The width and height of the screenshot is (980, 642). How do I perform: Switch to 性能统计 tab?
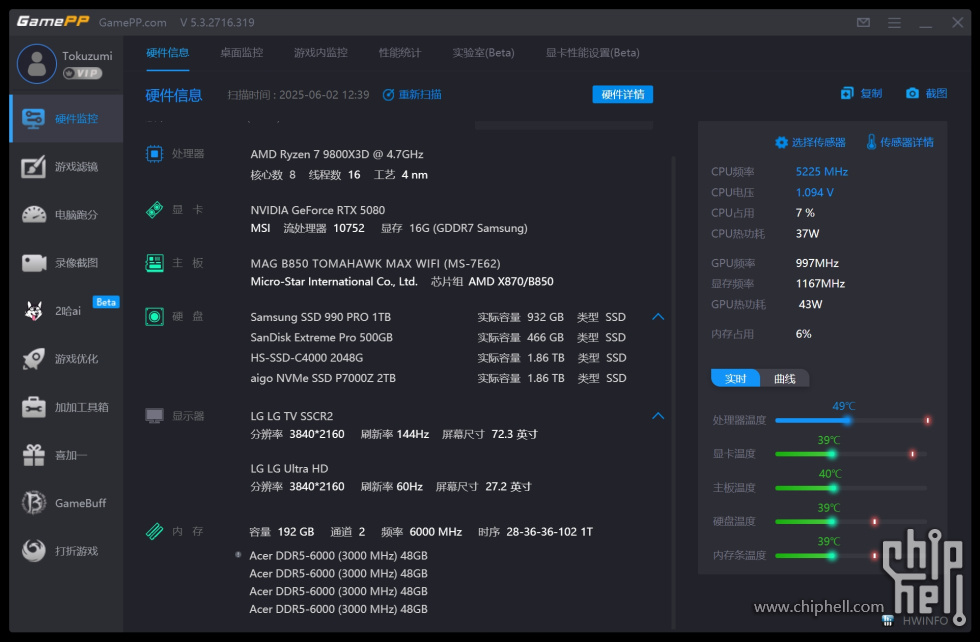pos(400,53)
